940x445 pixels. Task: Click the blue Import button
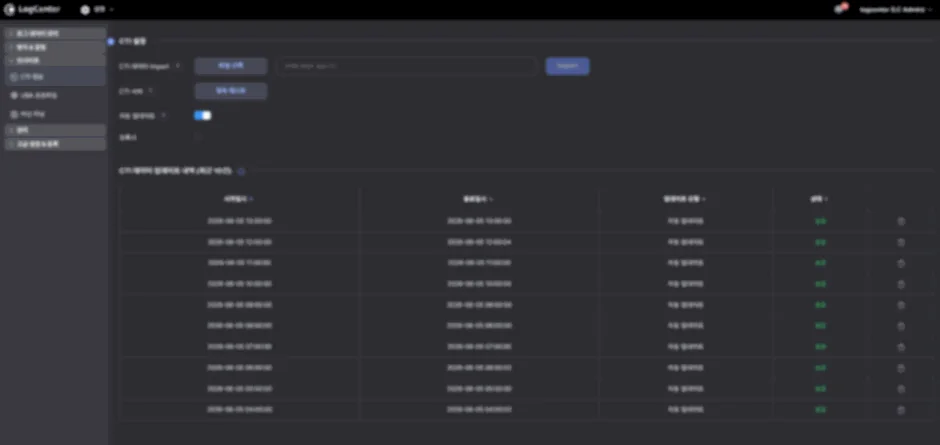[567, 66]
